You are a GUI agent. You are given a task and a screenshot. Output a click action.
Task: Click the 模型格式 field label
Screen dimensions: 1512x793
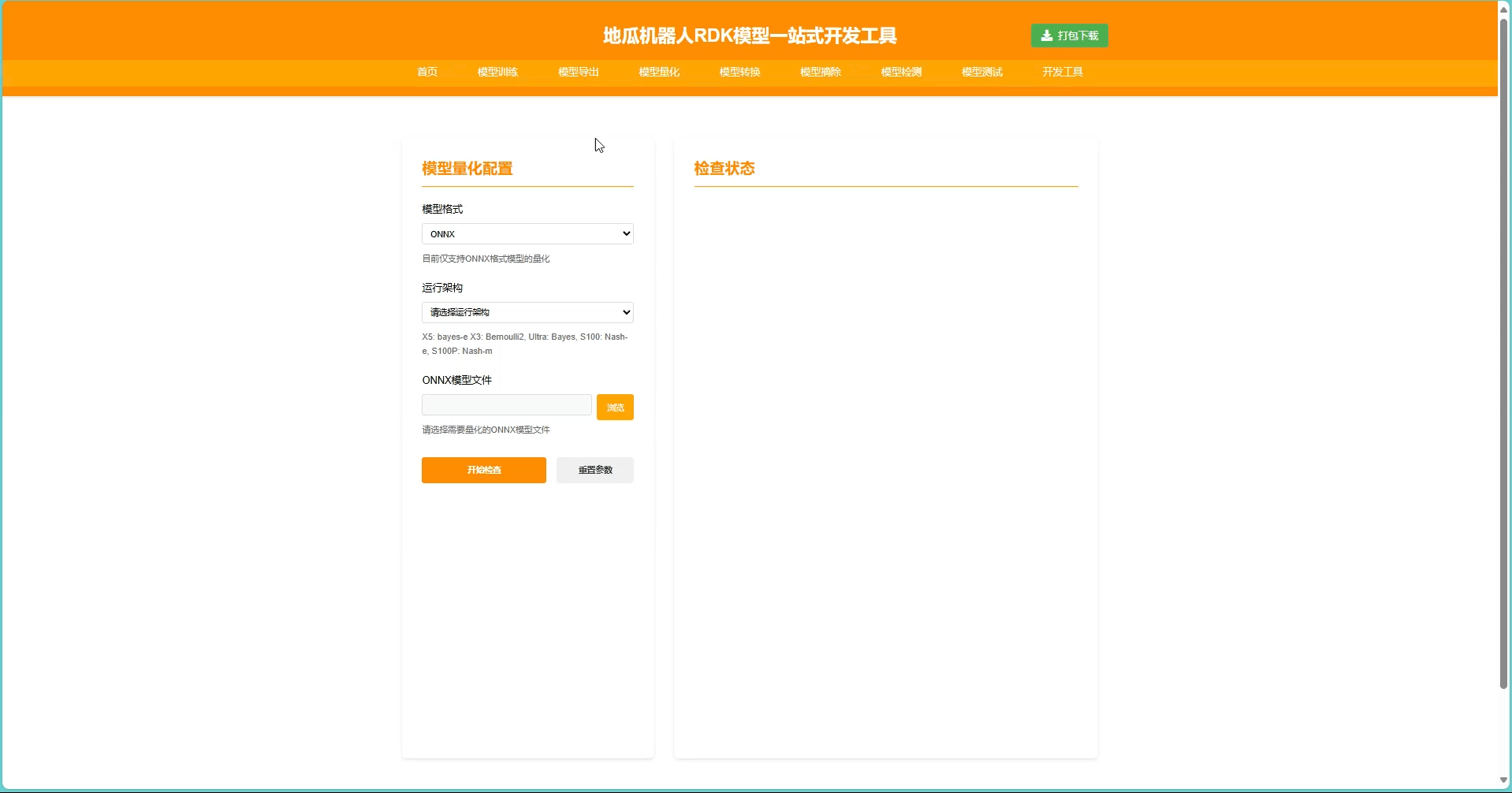click(442, 209)
